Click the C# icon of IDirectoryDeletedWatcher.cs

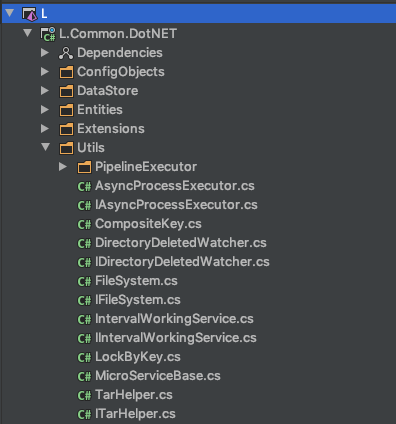pos(84,263)
